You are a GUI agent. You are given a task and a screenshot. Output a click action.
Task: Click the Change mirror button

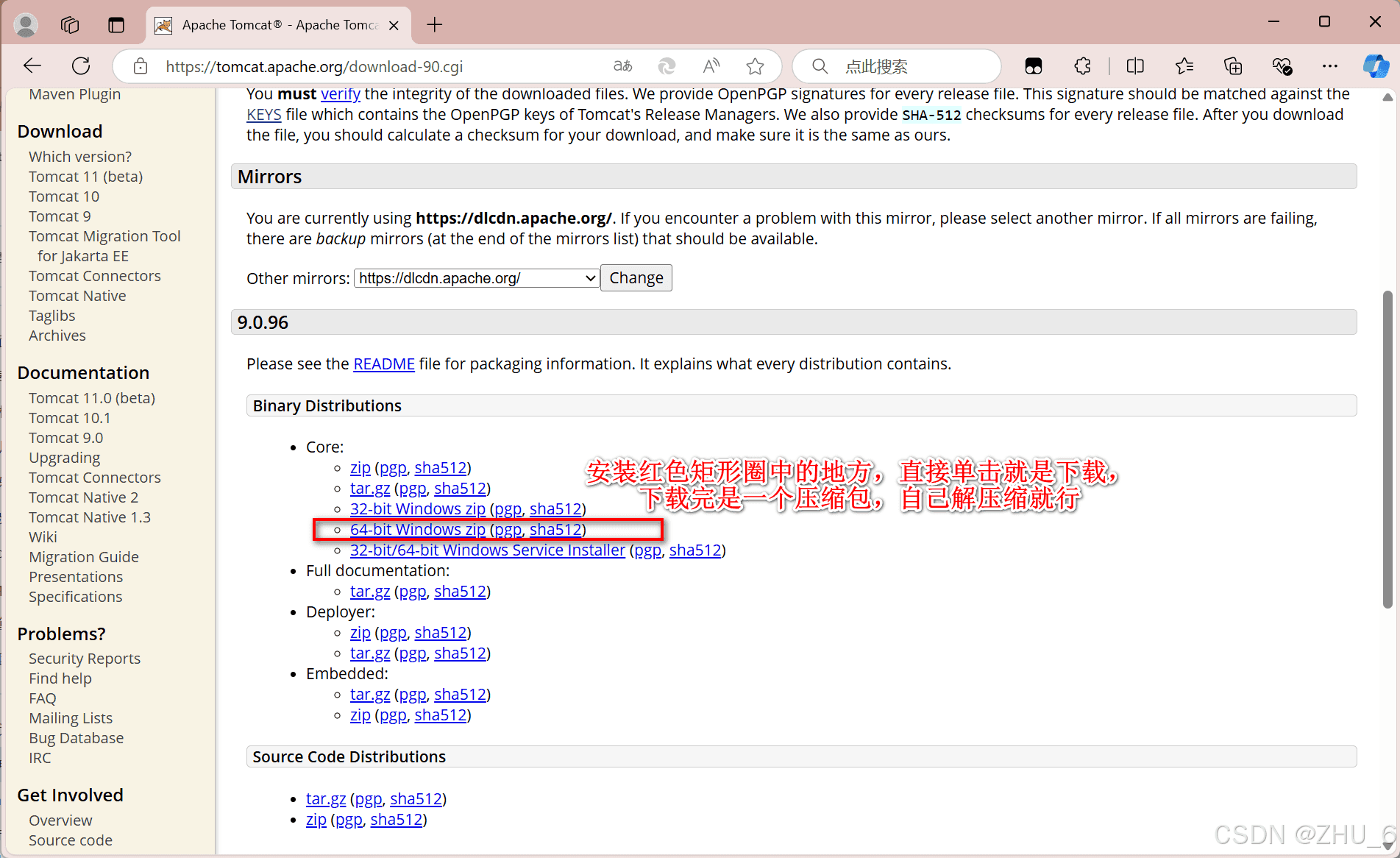point(636,278)
